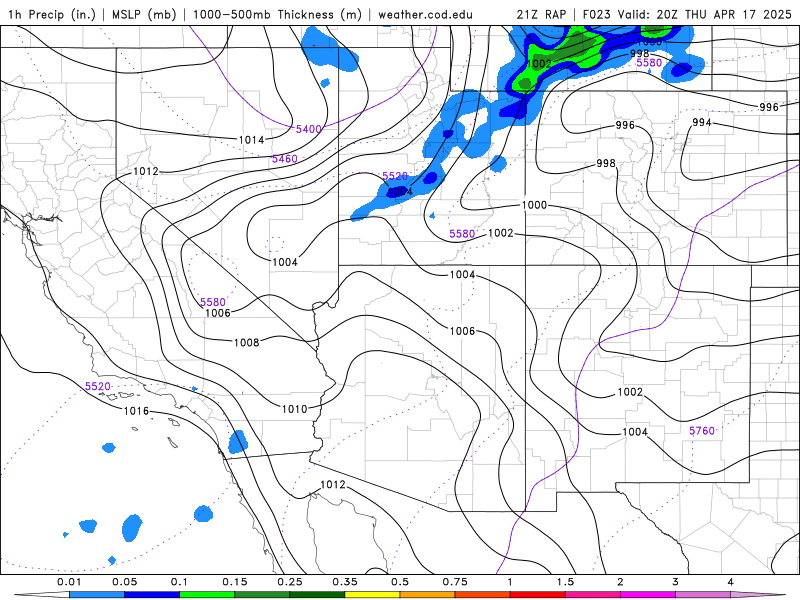The width and height of the screenshot is (800, 600).
Task: Select the yellow 0.35–0.5 legend color segment
Action: click(372, 595)
